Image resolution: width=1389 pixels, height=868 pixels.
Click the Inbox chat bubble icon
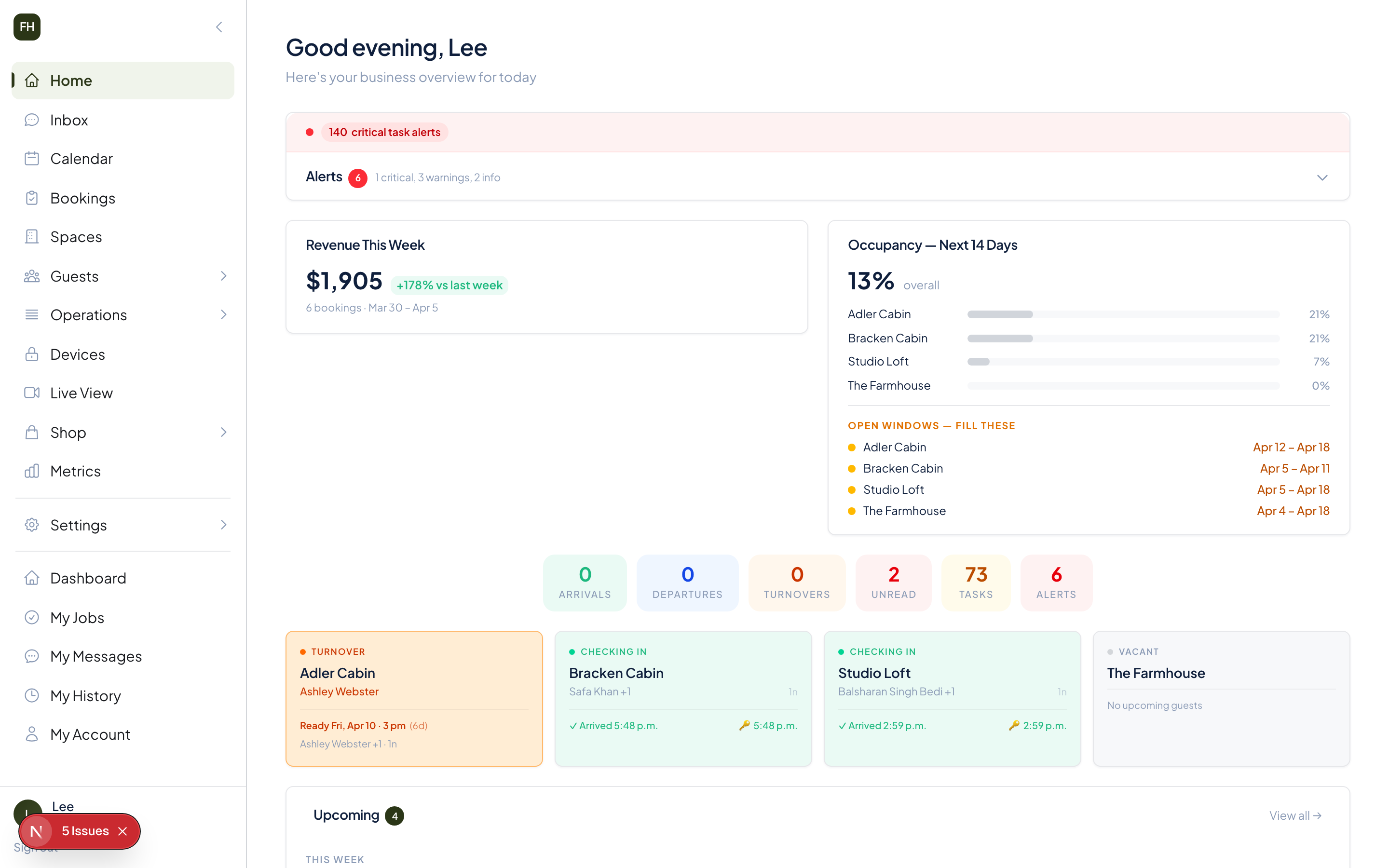32,120
